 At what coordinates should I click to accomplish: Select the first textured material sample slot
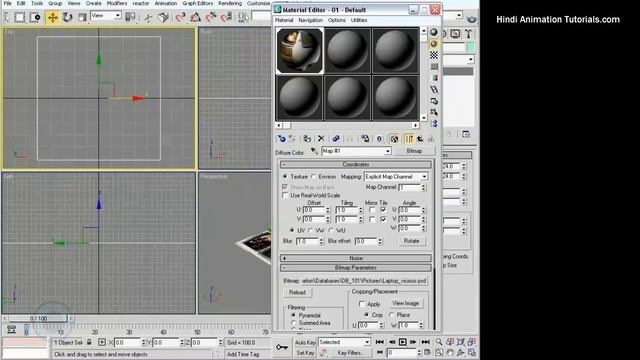click(x=300, y=51)
